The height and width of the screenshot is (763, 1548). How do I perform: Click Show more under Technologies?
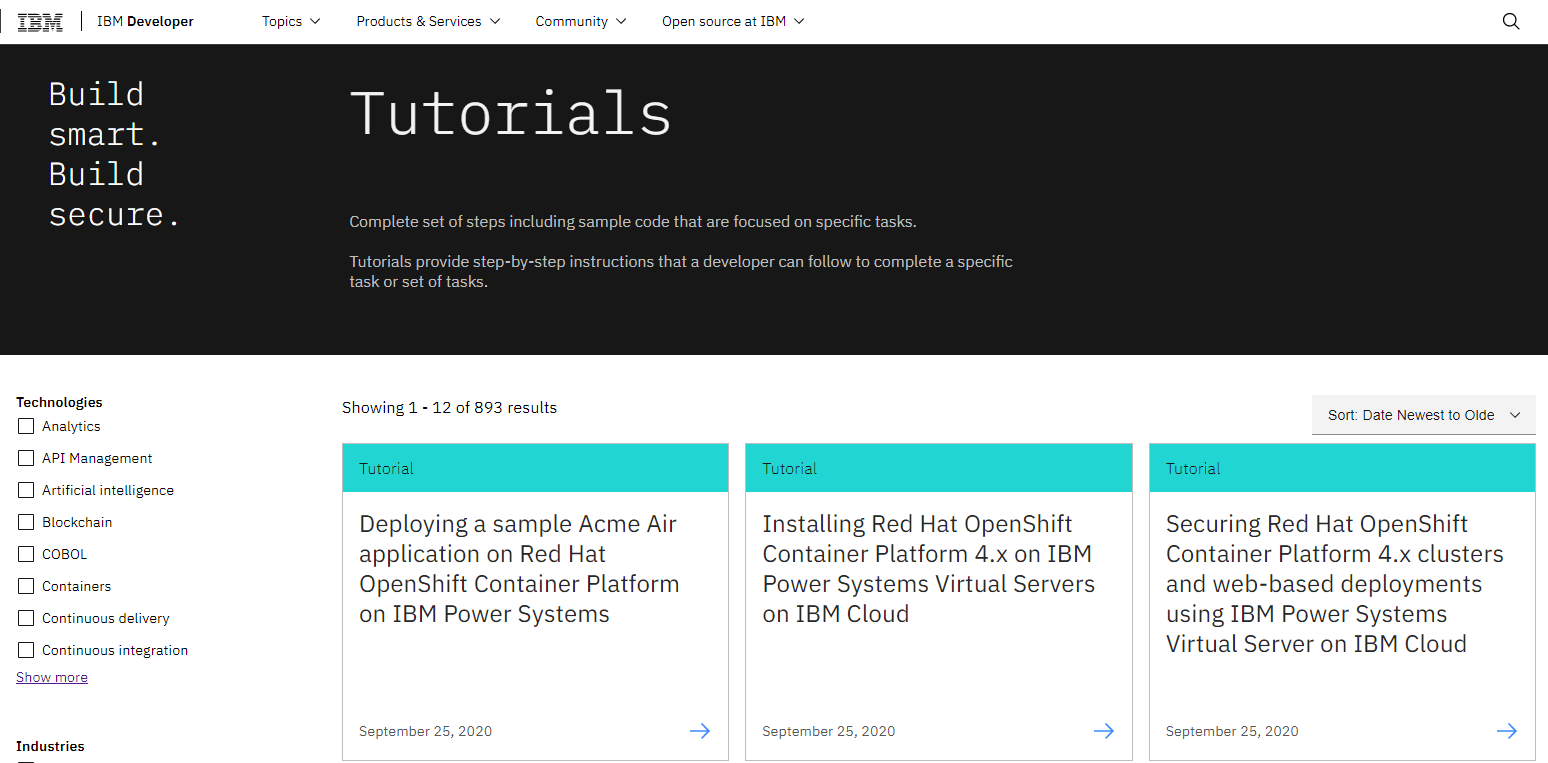click(52, 677)
